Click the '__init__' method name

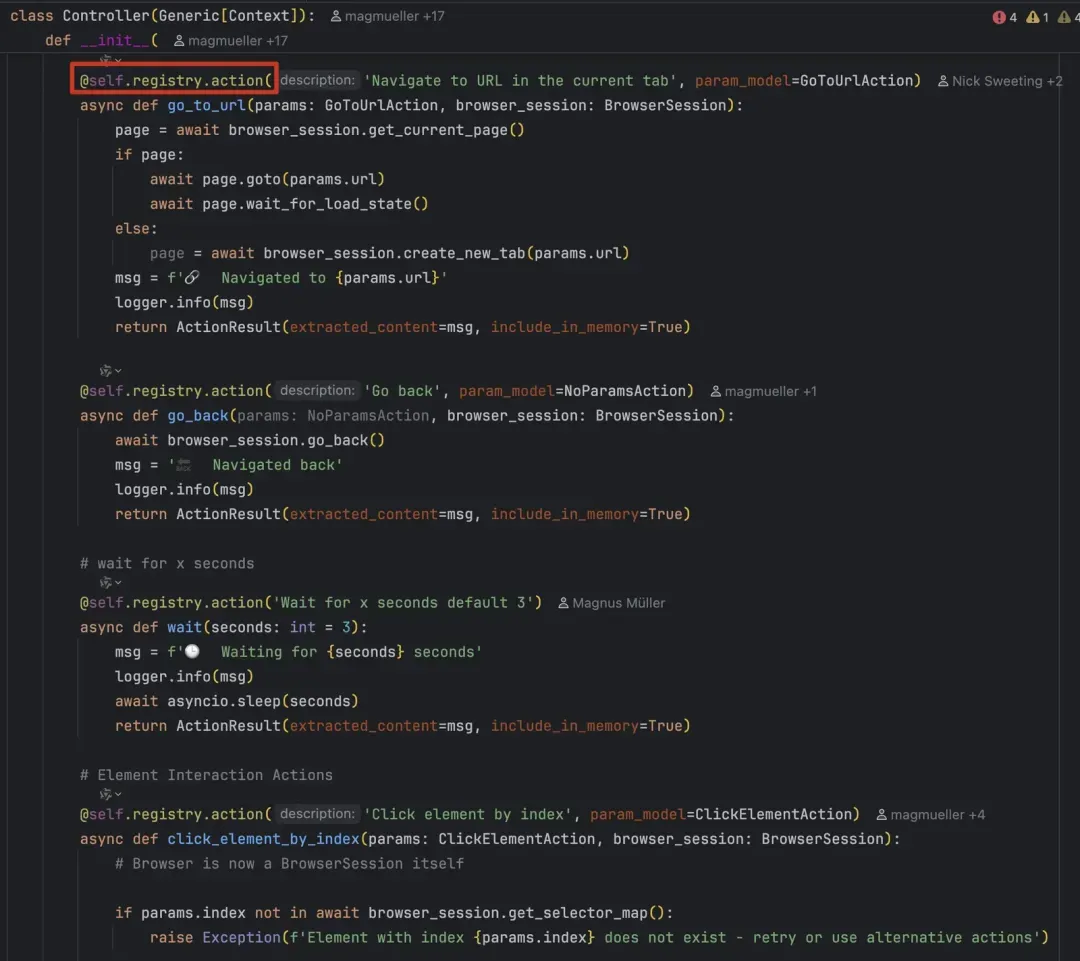tap(114, 41)
